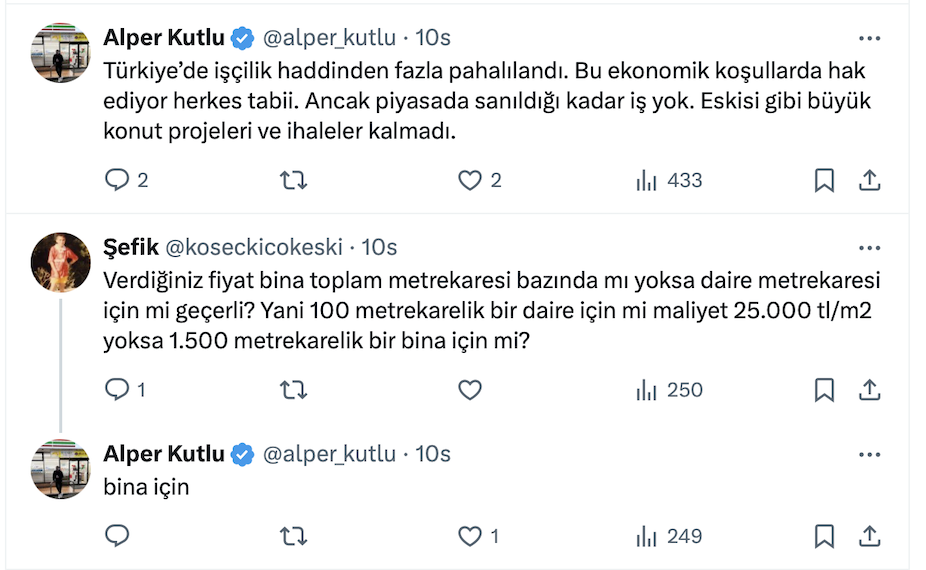Open more options on Şefik's tweet

click(870, 247)
